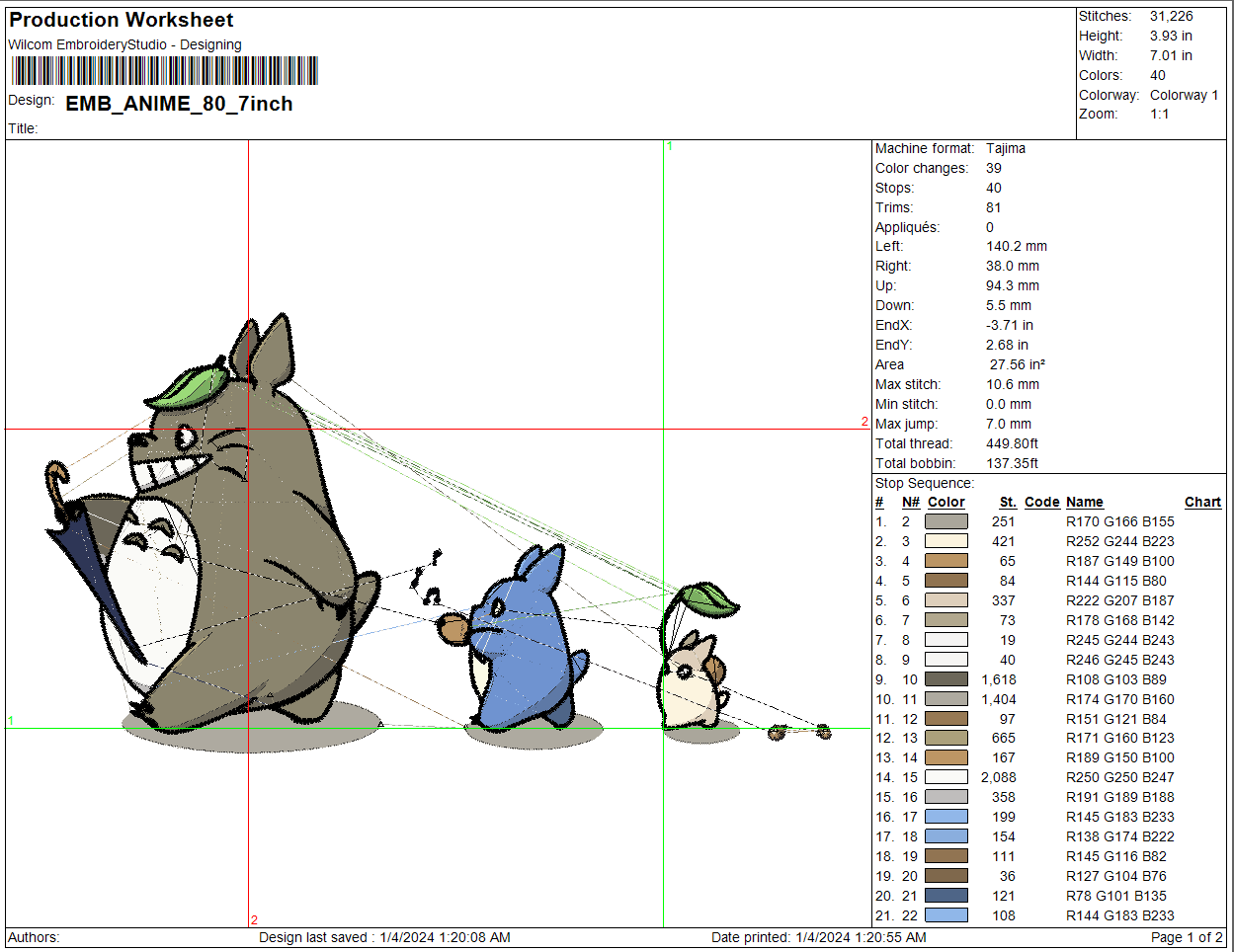Pick the dark navy swatch for stop 20
This screenshot has width=1234, height=952.
pos(946,896)
